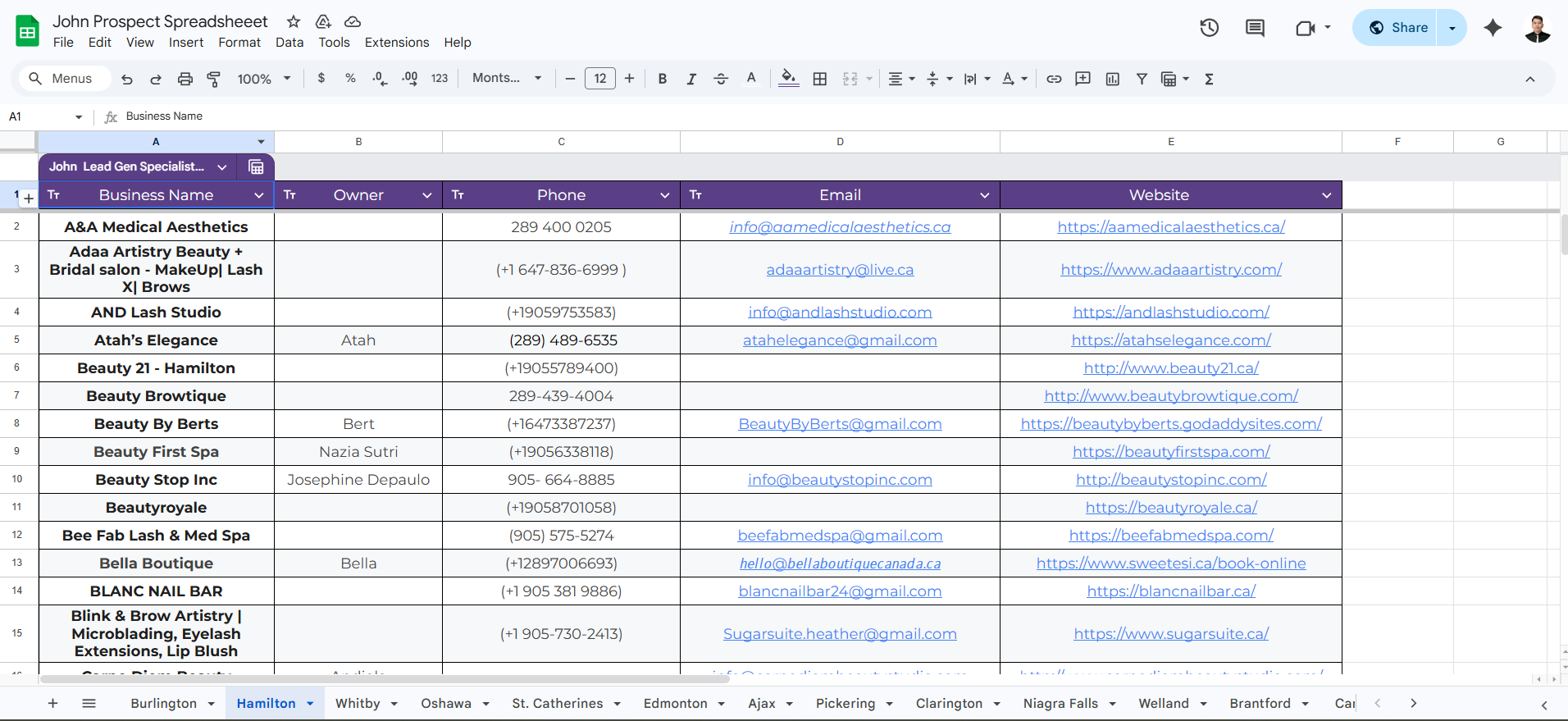Click the Undo arrow icon
1568x721 pixels.
[127, 79]
